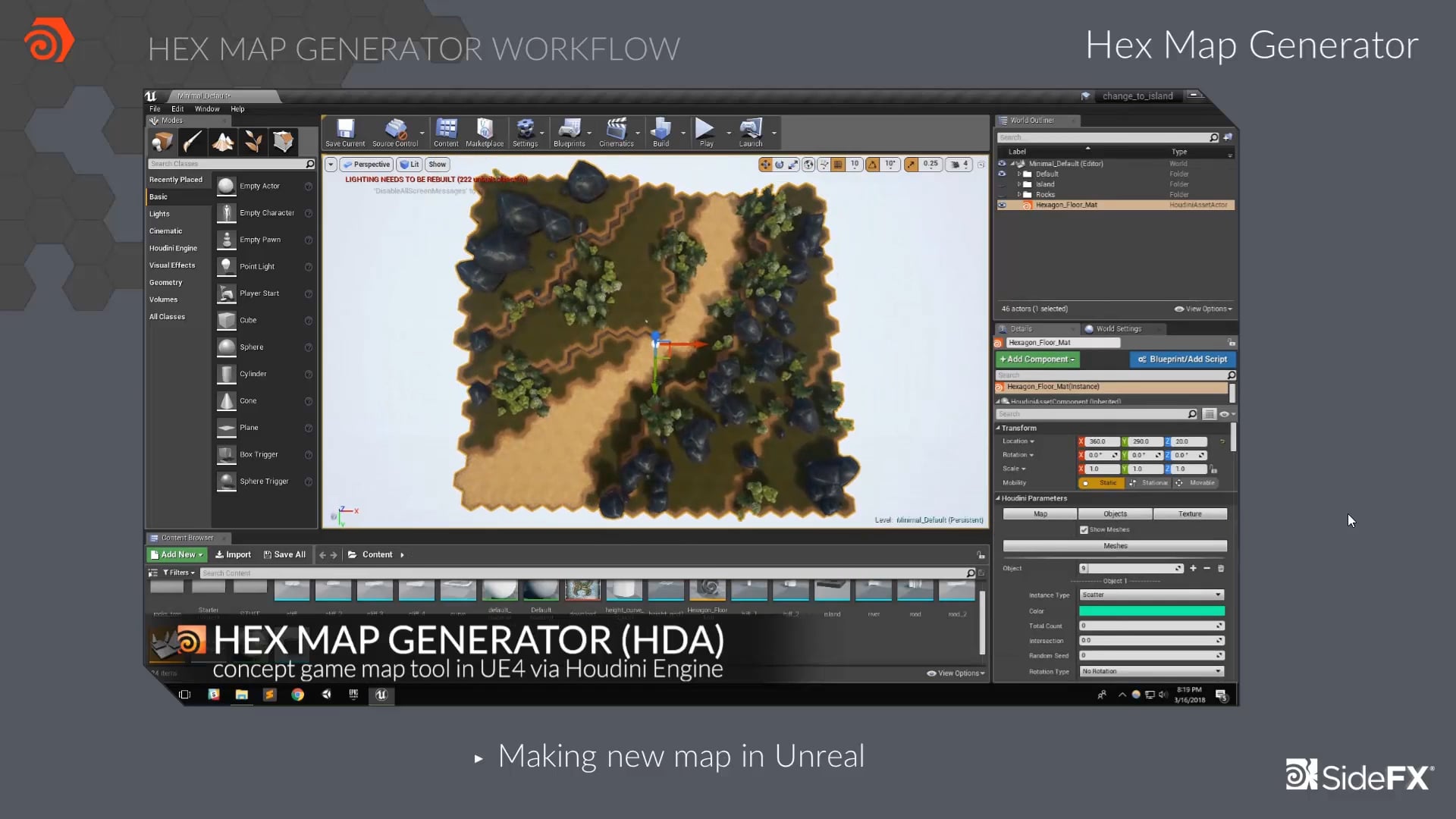Open Blueprints from the toolbar
1456x819 pixels.
coord(570,129)
